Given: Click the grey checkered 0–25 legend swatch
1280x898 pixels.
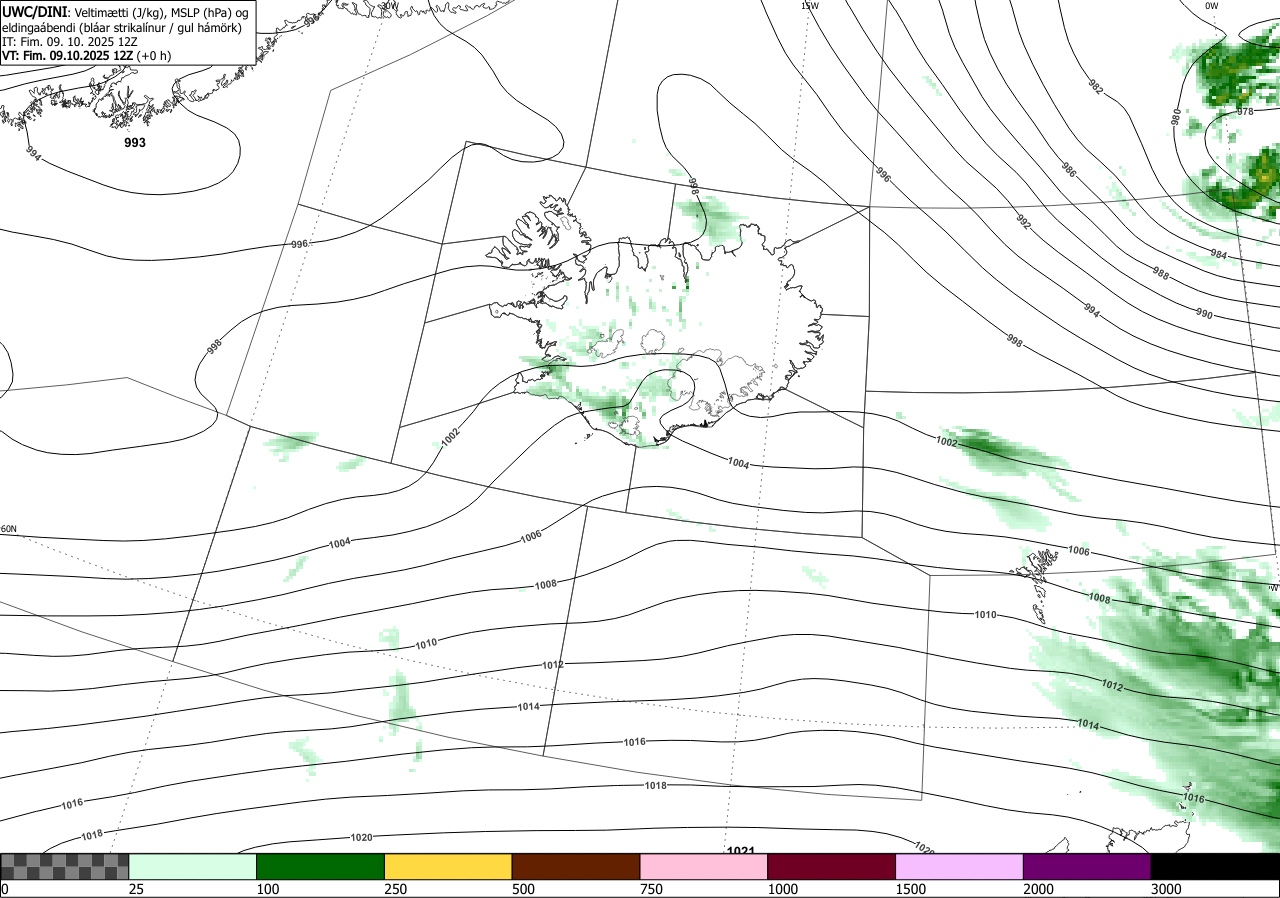Looking at the screenshot, I should [x=65, y=866].
